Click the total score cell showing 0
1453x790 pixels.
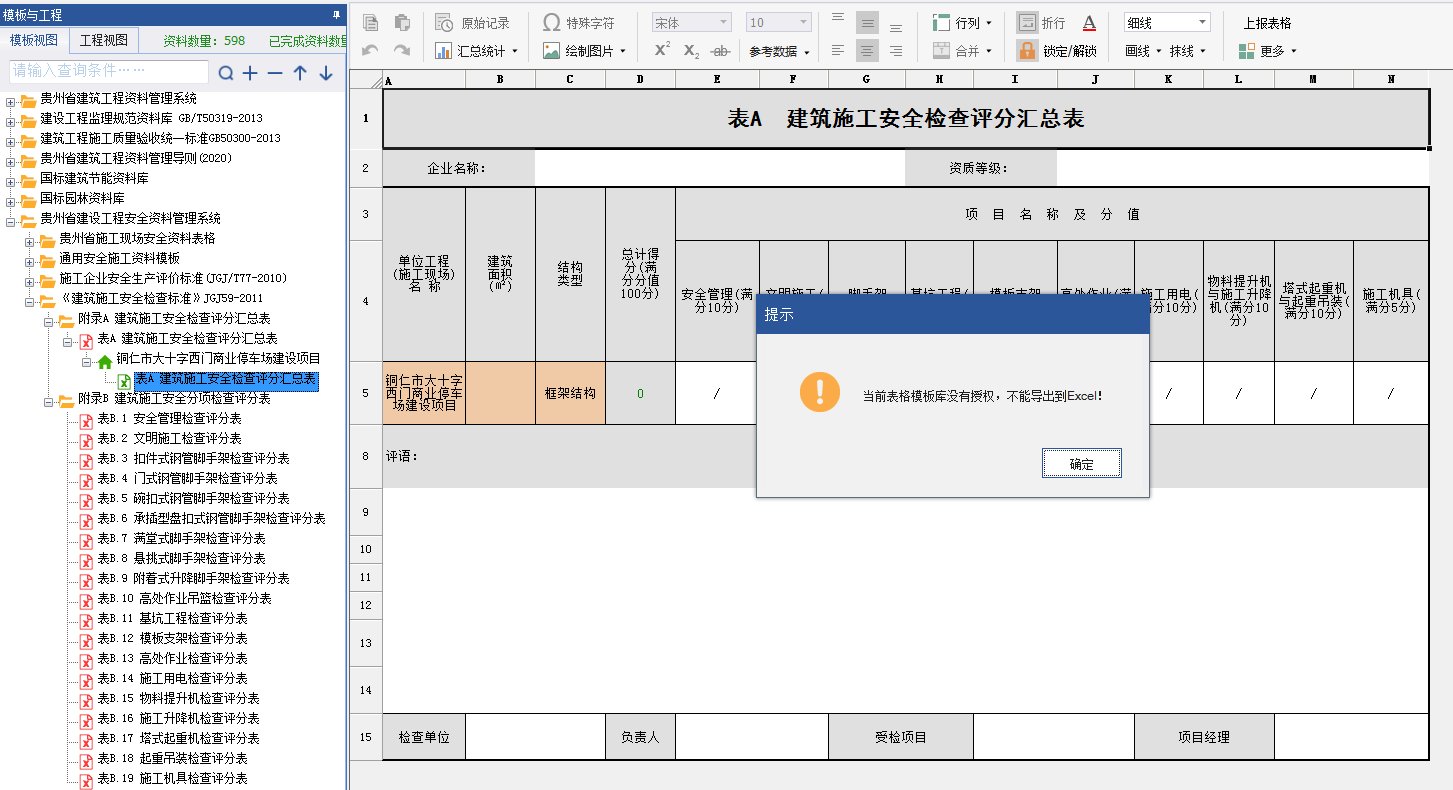(640, 393)
